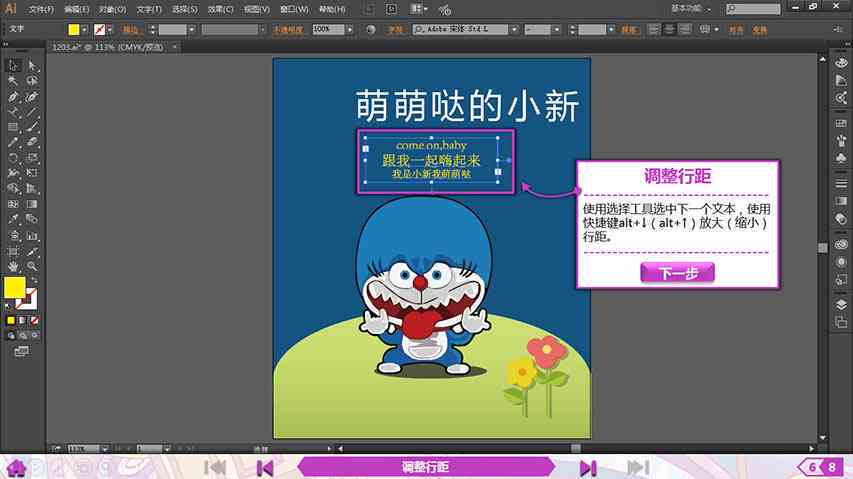Open the 对象(O) menu
The height and width of the screenshot is (479, 853).
(x=113, y=9)
